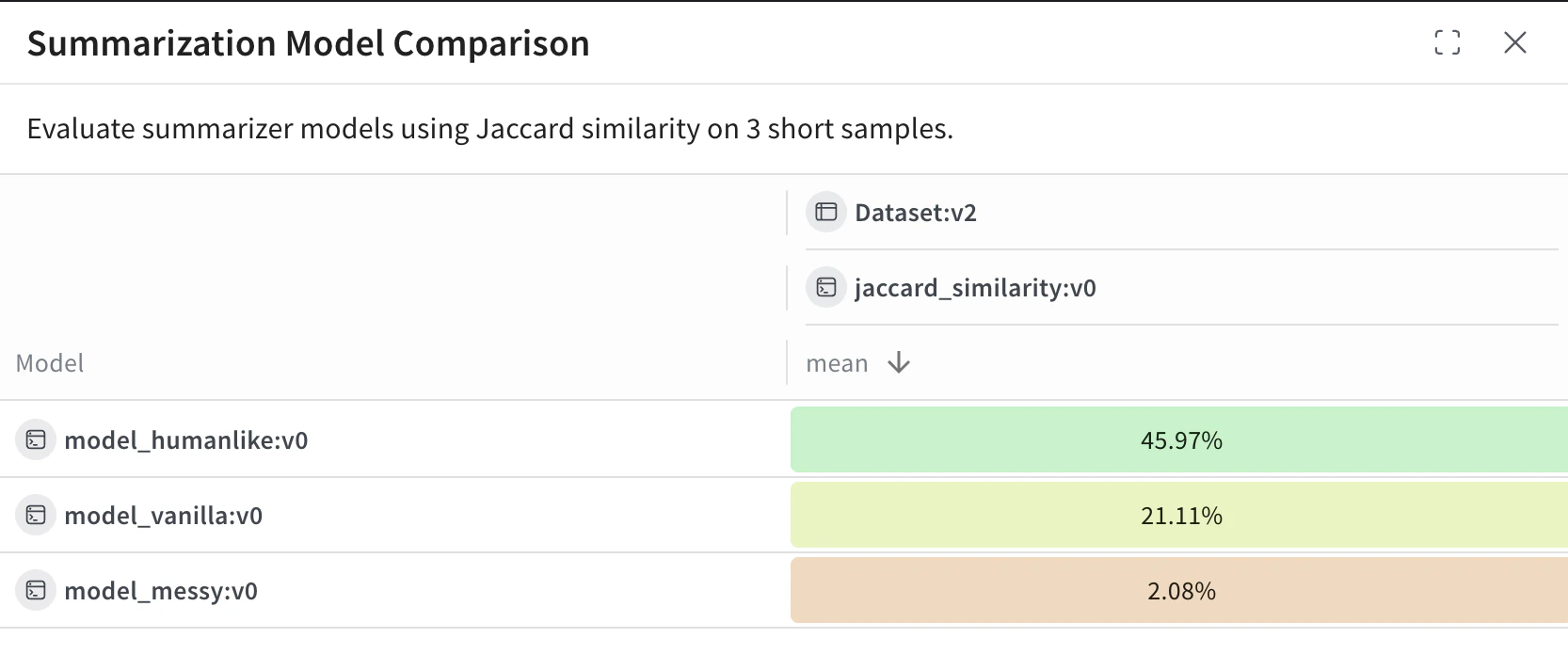Image resolution: width=1568 pixels, height=670 pixels.
Task: Toggle the mean column sort arrow
Action: pos(899,363)
